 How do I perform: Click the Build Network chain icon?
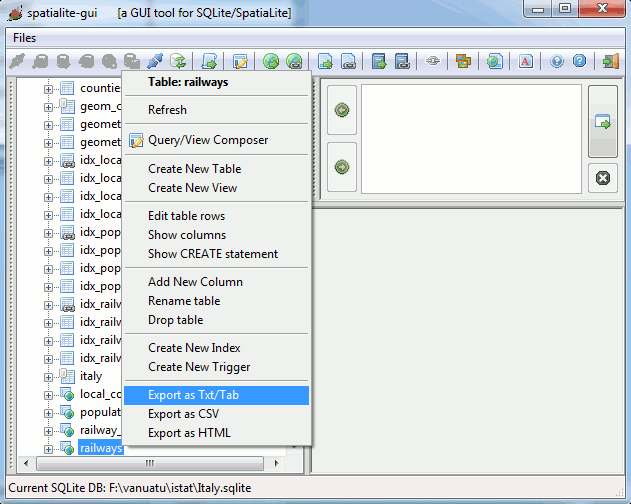(x=433, y=61)
